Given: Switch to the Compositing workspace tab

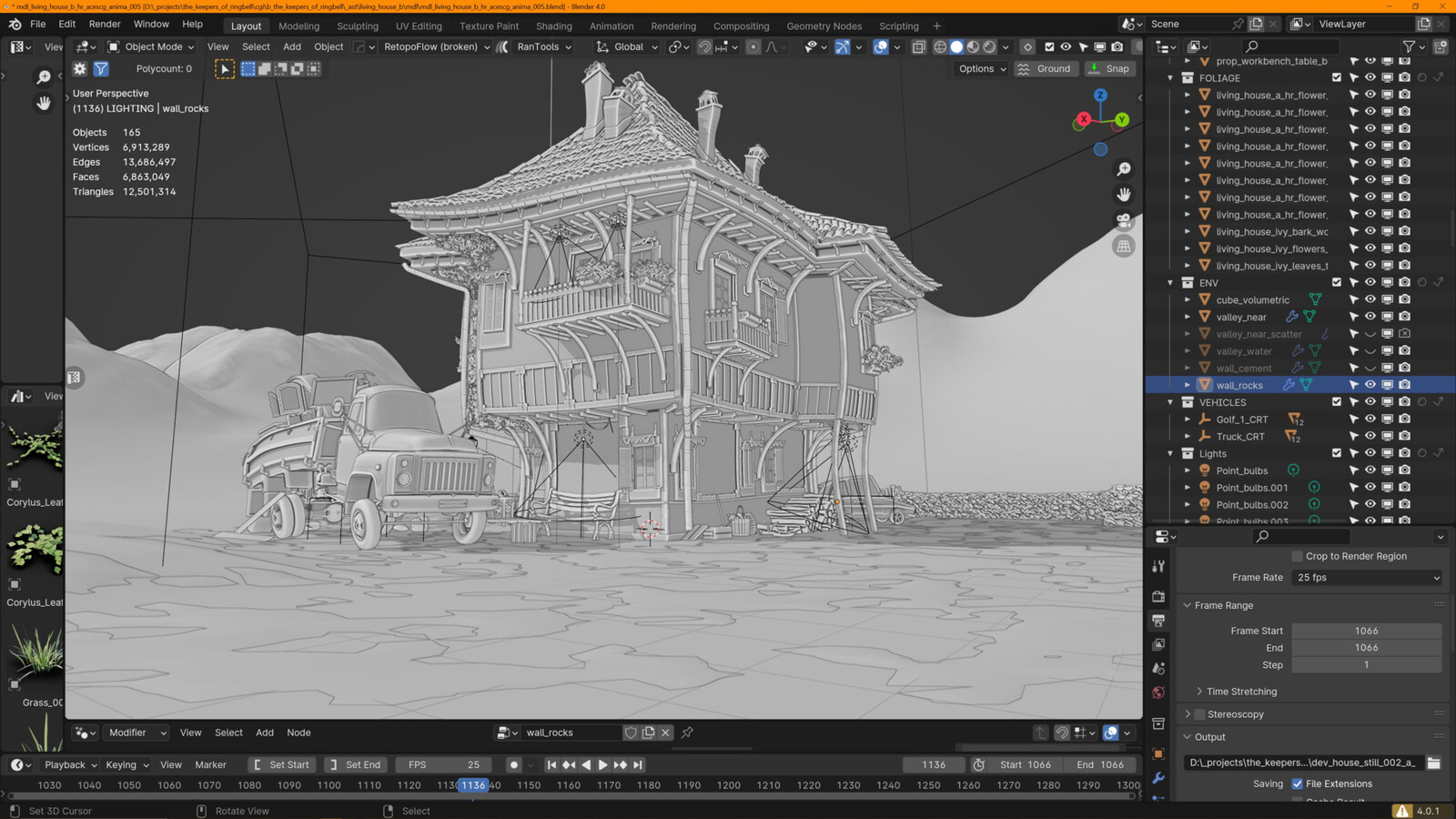Looking at the screenshot, I should tap(741, 26).
